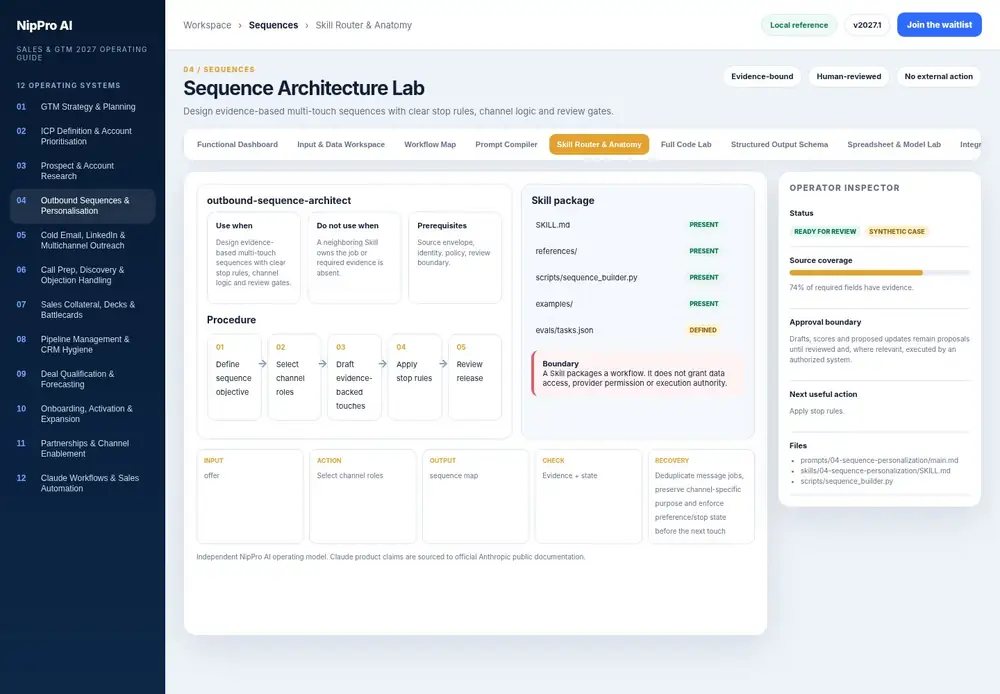Switch to Functional Dashboard tab
The image size is (1000, 694).
tap(237, 144)
